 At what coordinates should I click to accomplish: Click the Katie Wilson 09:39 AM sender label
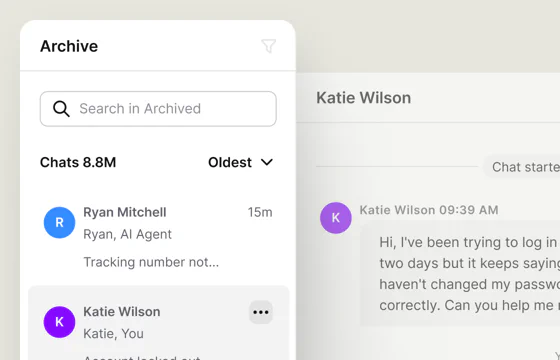pyautogui.click(x=429, y=210)
